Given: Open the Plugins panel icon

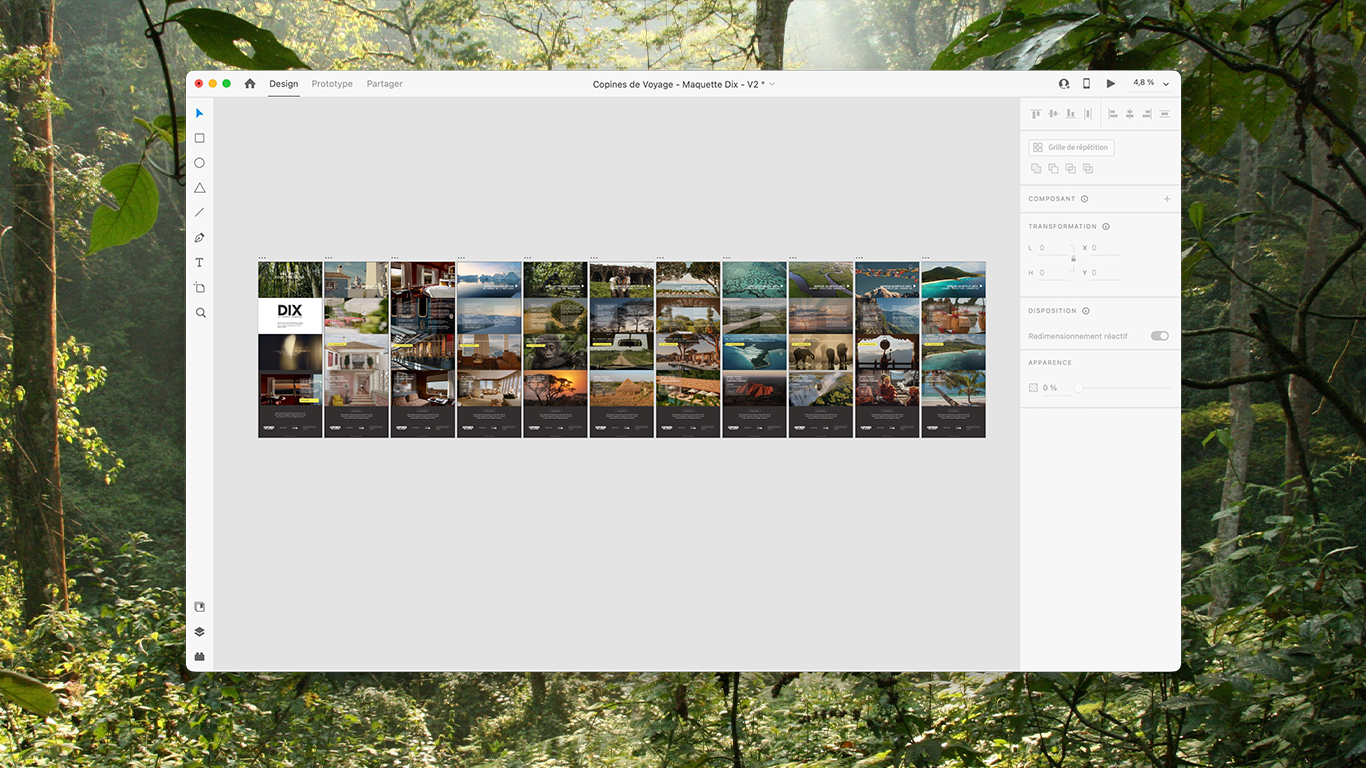Looking at the screenshot, I should coord(200,657).
